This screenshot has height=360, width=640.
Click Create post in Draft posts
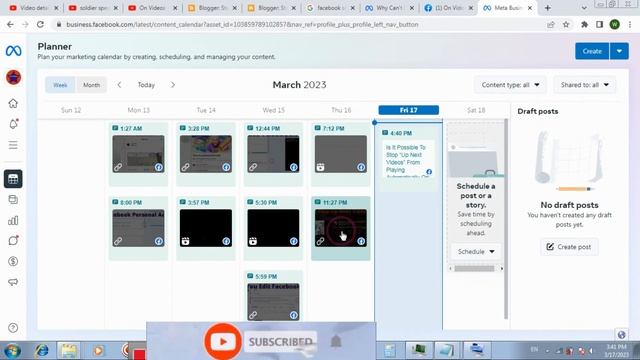[x=569, y=247]
